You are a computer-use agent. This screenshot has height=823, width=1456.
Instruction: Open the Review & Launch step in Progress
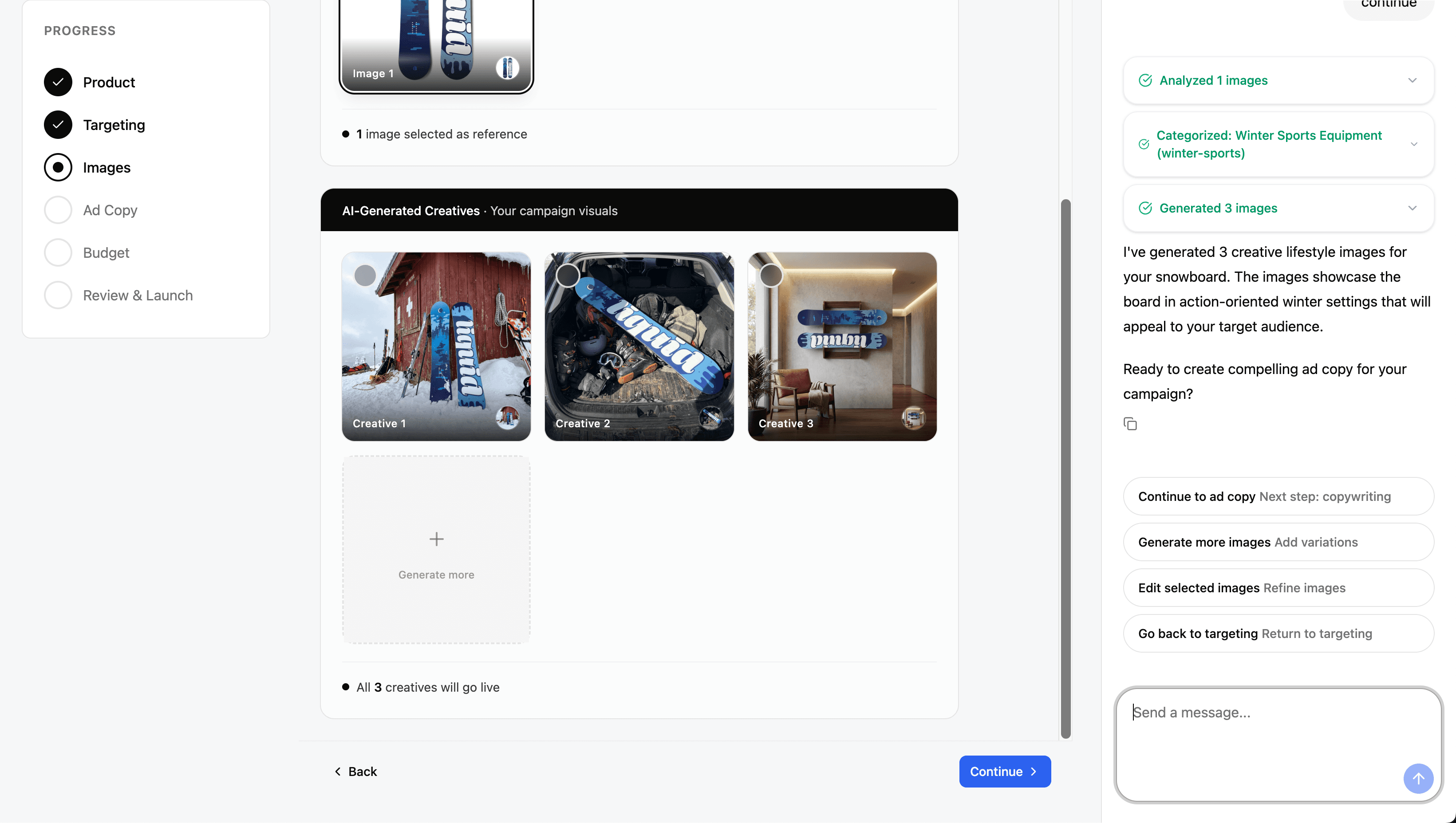138,295
